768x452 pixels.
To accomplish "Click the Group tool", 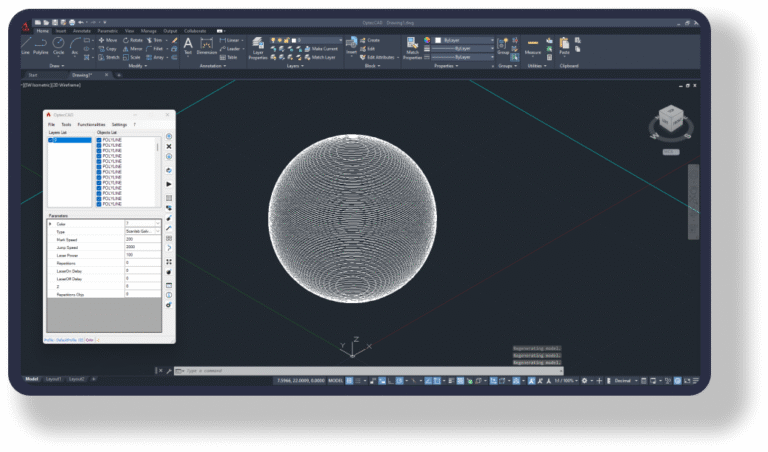I will pos(503,46).
